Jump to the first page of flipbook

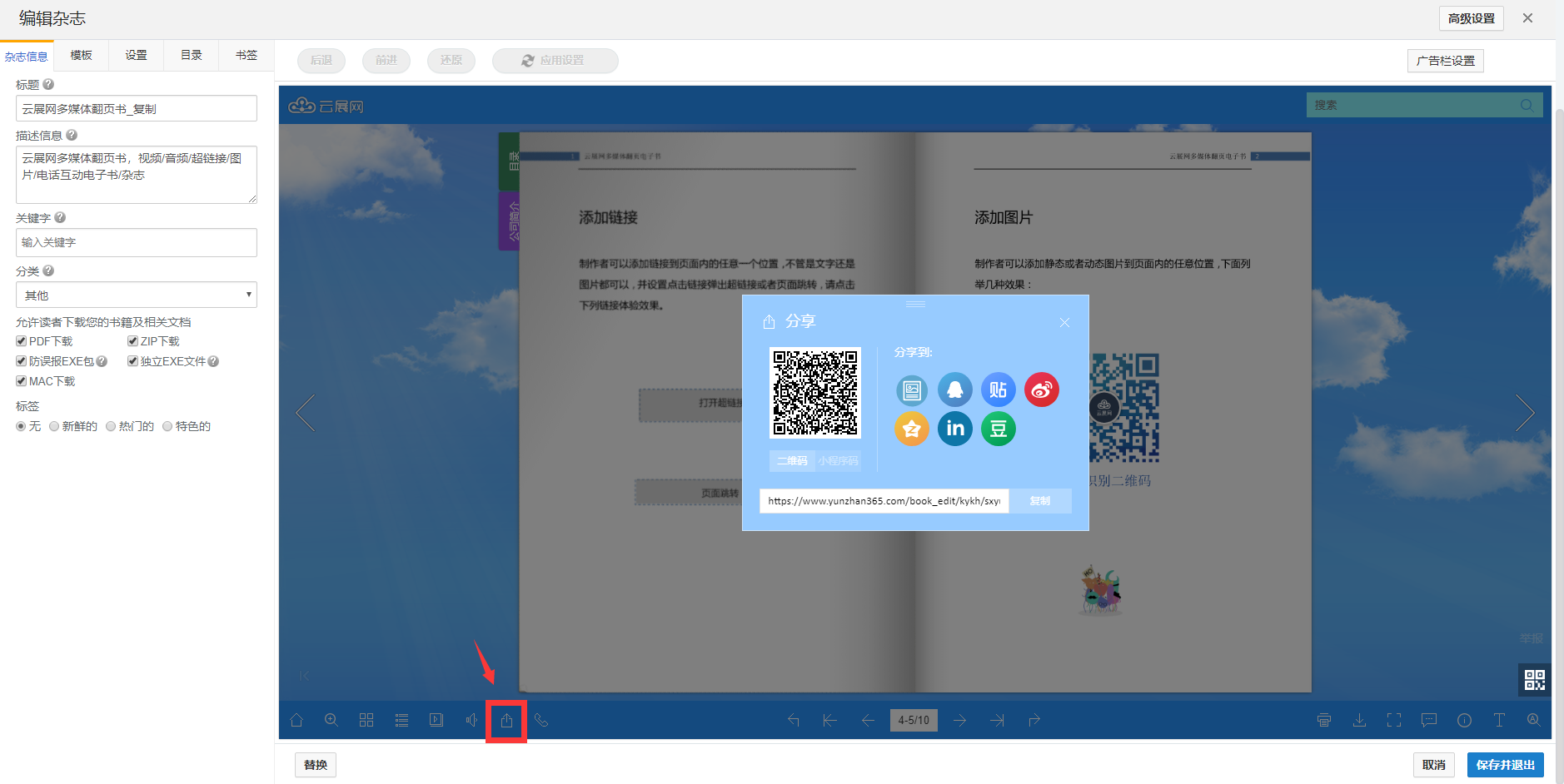[830, 721]
